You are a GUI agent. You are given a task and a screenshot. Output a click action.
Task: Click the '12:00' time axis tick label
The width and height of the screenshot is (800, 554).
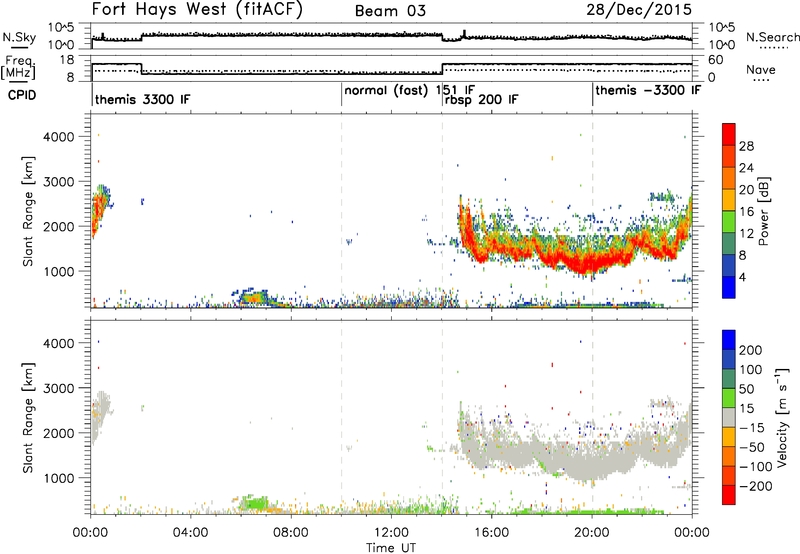[391, 533]
